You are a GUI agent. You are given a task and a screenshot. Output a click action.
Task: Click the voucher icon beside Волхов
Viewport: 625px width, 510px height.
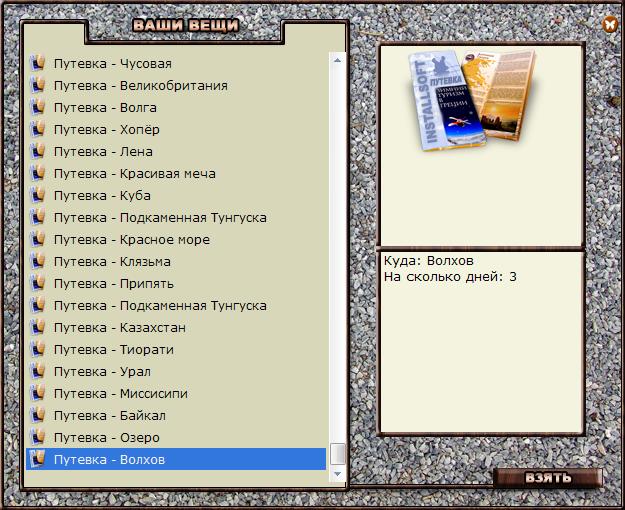(37, 459)
